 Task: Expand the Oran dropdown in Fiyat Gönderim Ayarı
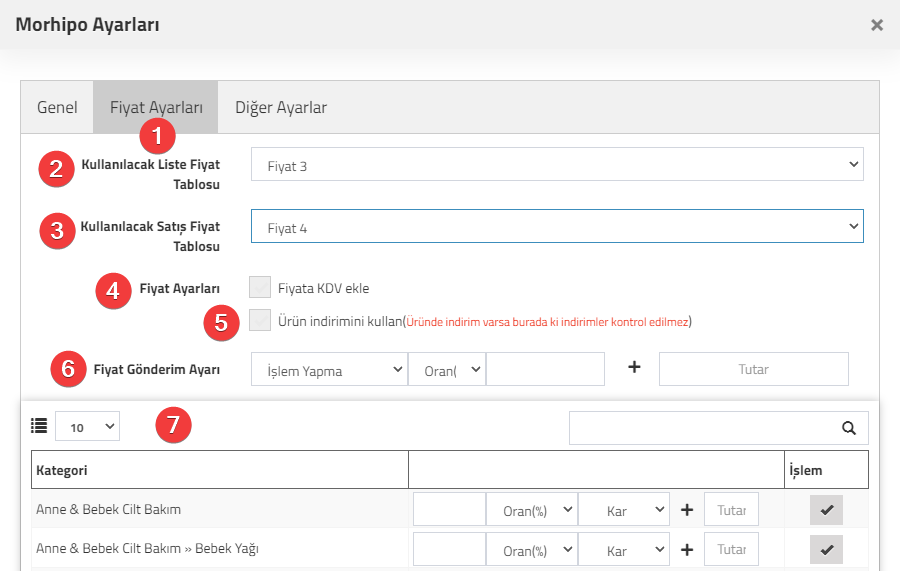[x=447, y=369]
